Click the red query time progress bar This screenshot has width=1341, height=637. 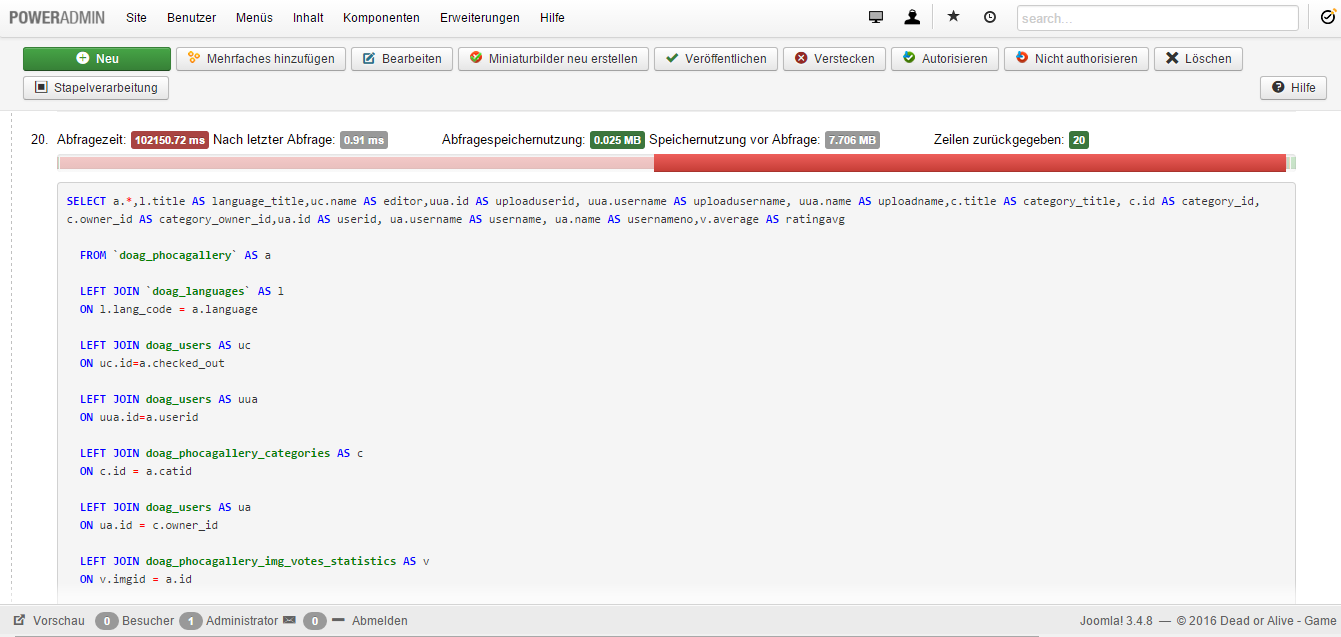click(x=969, y=163)
